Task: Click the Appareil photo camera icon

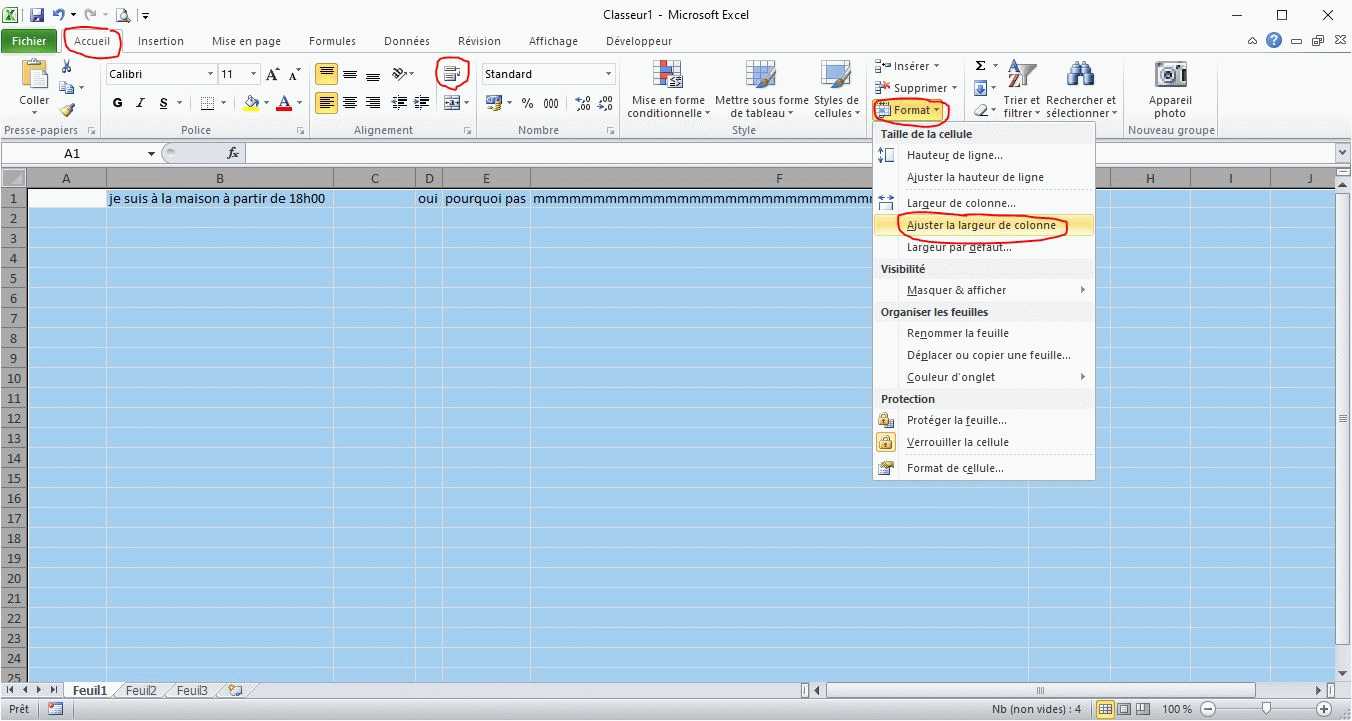Action: (1170, 76)
